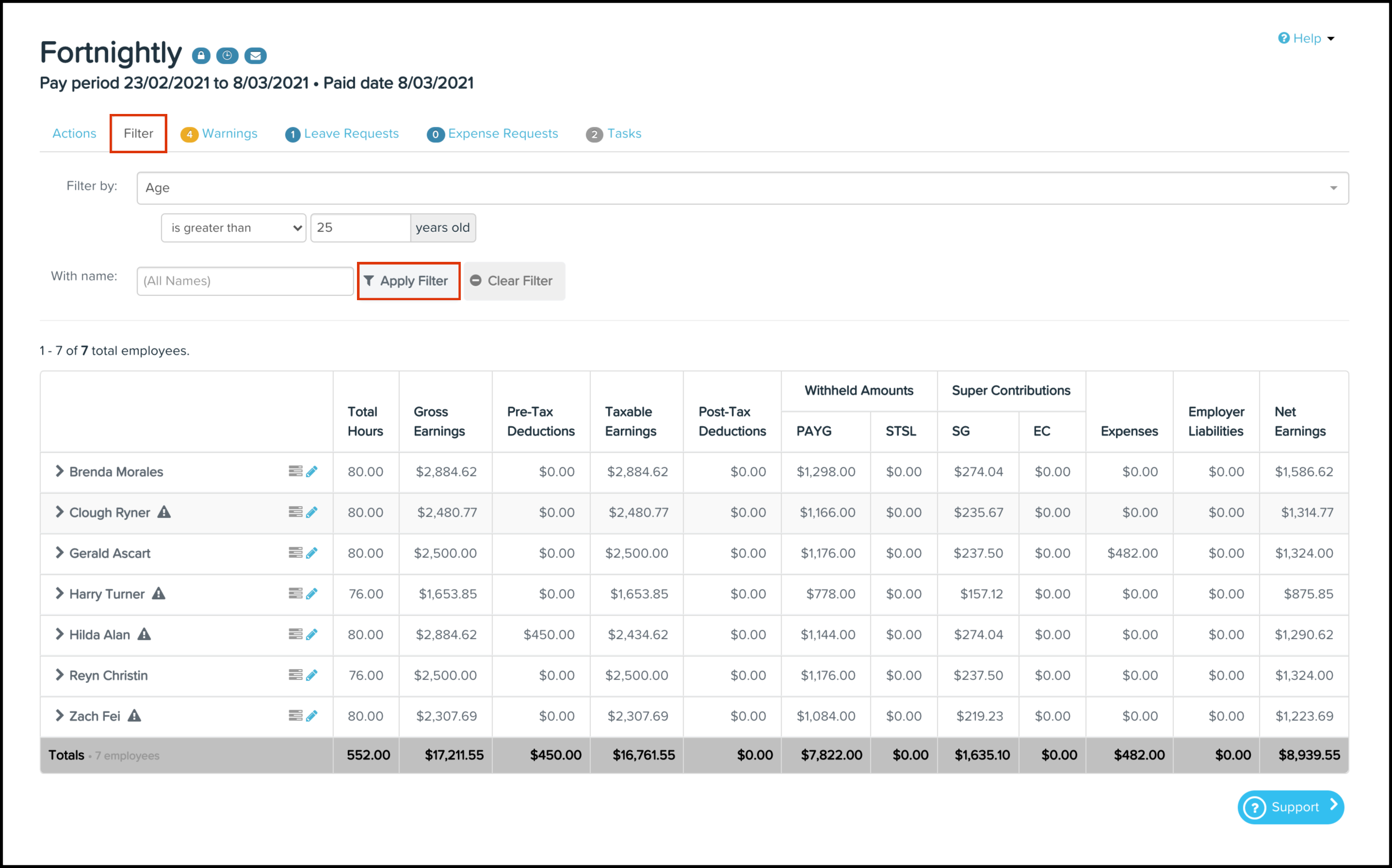The width and height of the screenshot is (1392, 868).
Task: Click the lock icon next to Fortnightly
Action: 201,56
